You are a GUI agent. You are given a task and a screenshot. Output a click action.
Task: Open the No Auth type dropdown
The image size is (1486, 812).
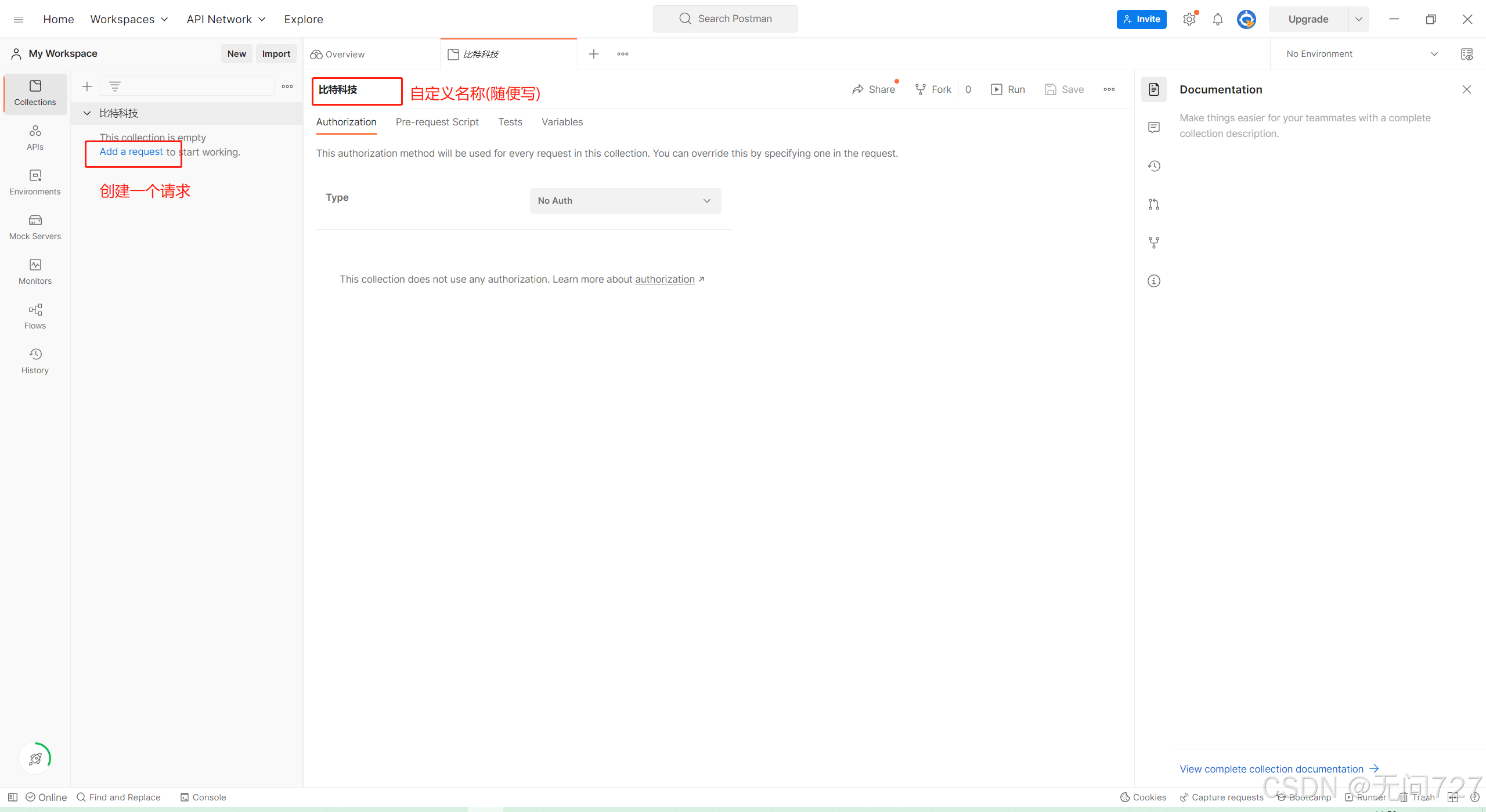[x=625, y=201]
